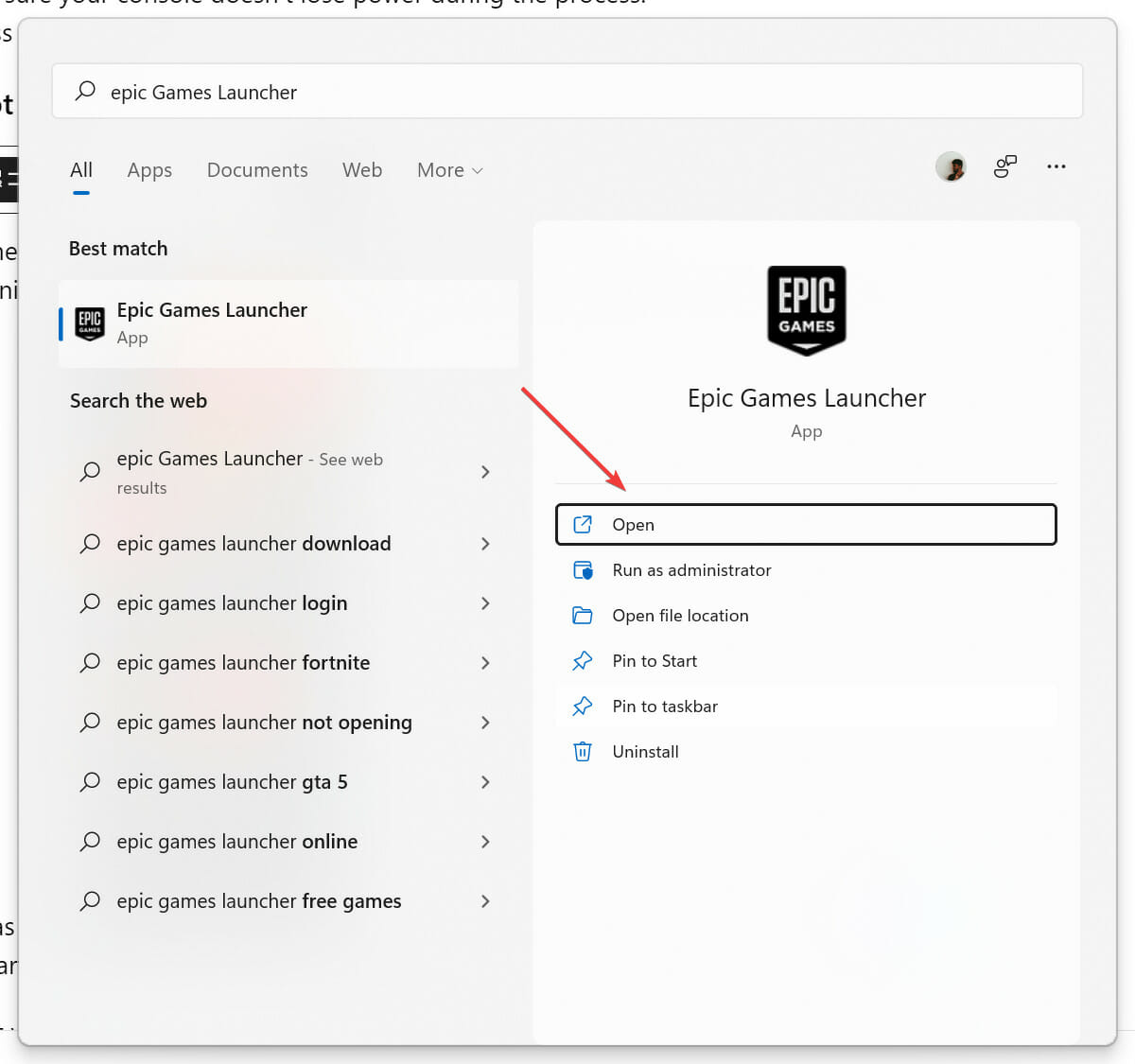
Task: Click the small Epic Games icon in best match
Action: [x=90, y=323]
